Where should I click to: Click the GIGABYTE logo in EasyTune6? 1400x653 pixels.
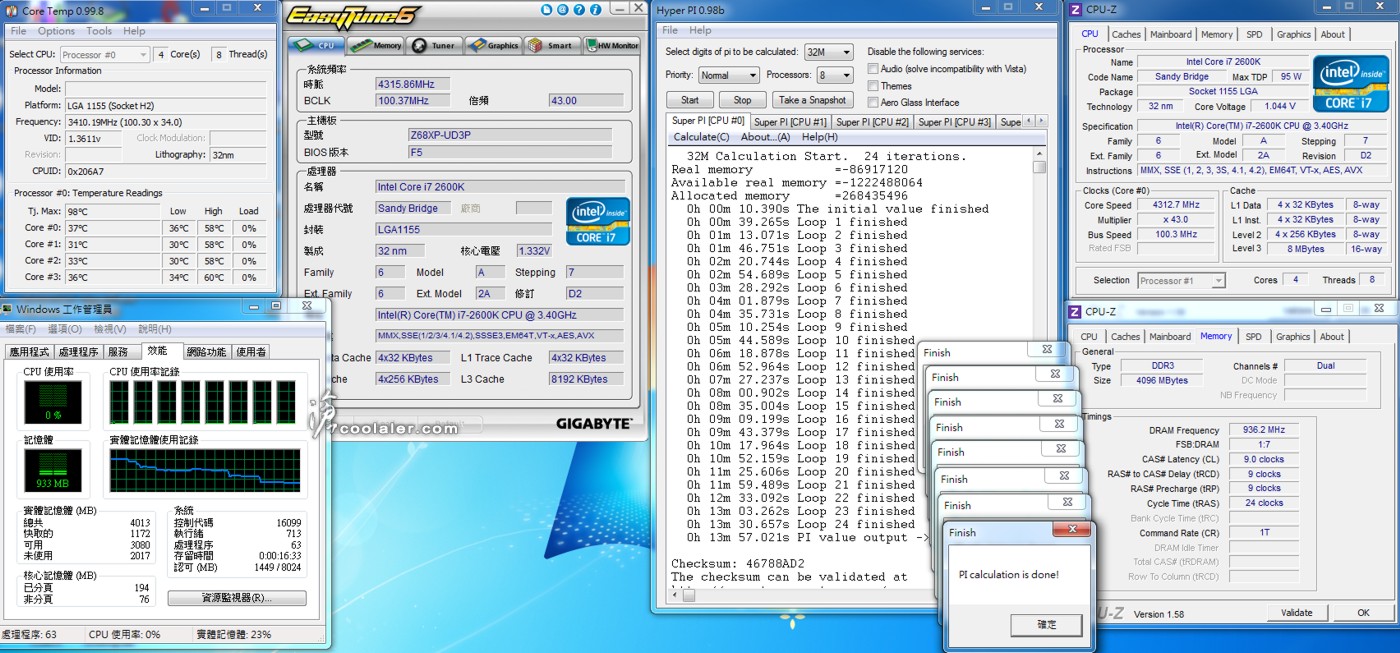coord(594,423)
